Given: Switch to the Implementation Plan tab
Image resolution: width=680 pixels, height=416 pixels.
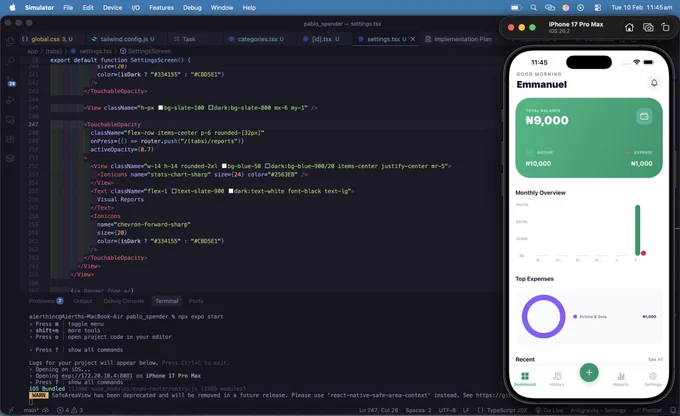Looking at the screenshot, I should click(459, 39).
